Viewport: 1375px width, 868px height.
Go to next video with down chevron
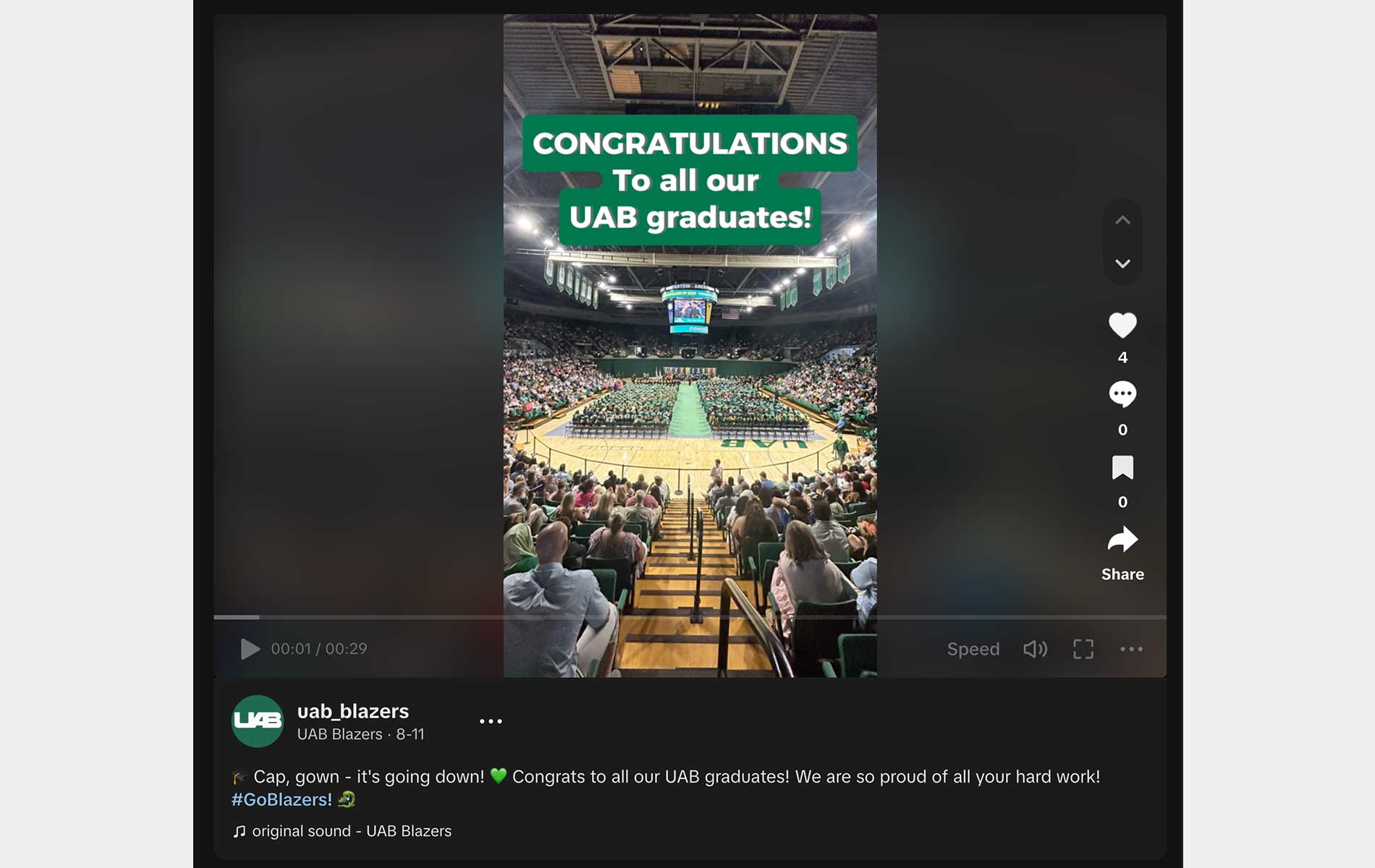pyautogui.click(x=1122, y=263)
